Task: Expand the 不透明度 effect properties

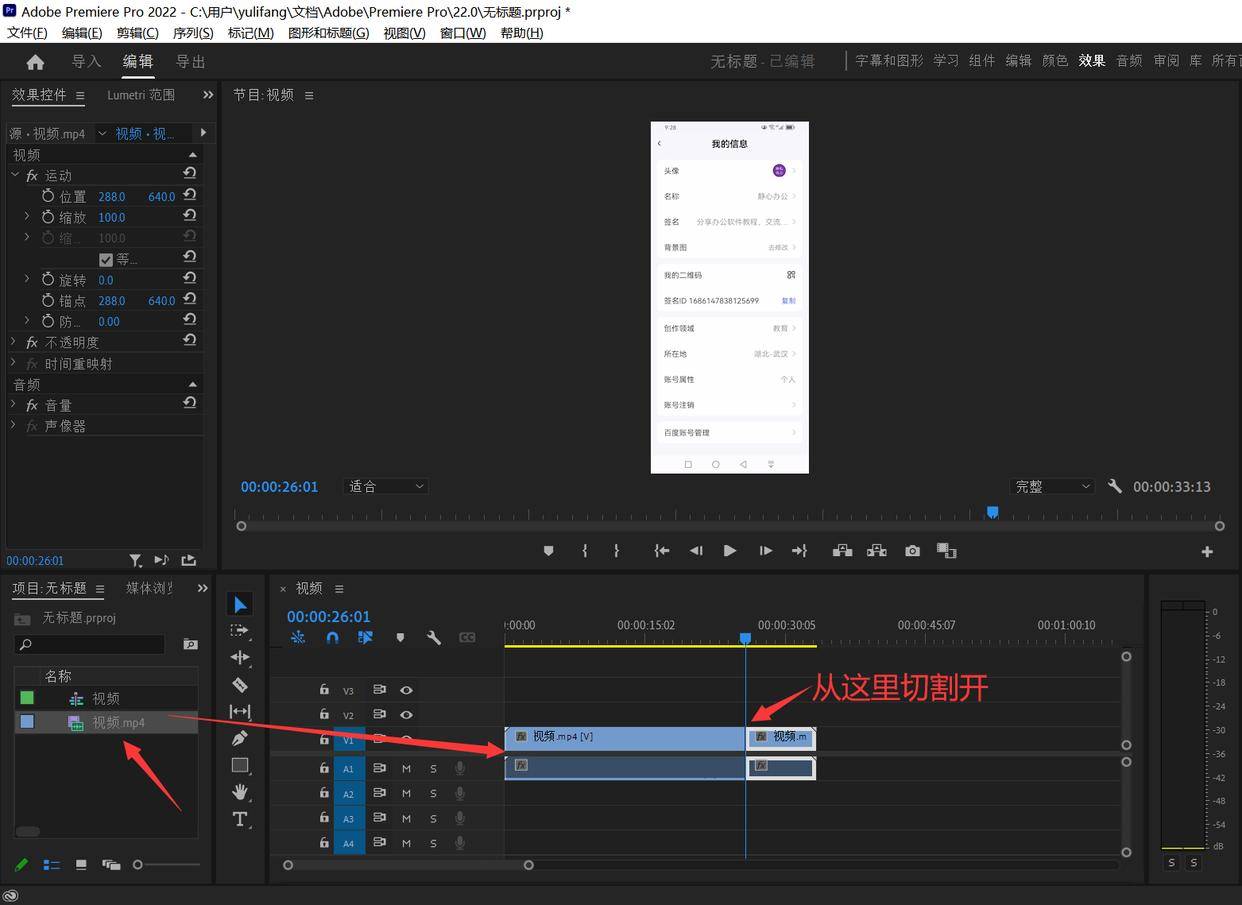Action: [x=14, y=343]
